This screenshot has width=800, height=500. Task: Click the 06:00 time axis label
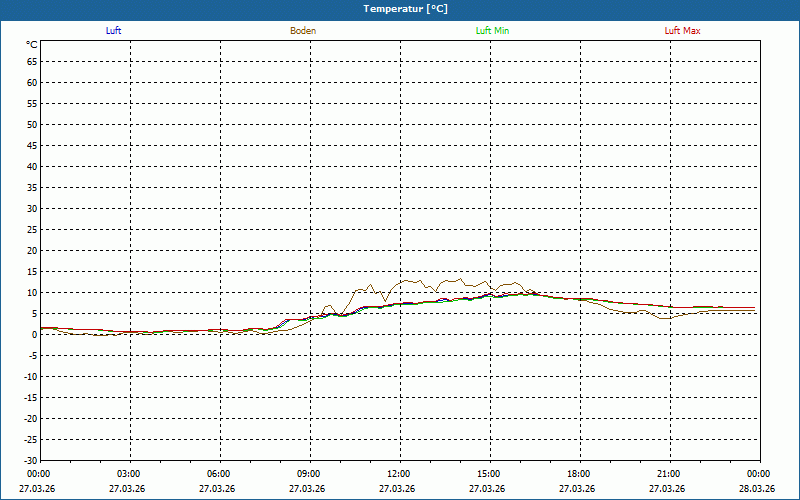[x=218, y=474]
